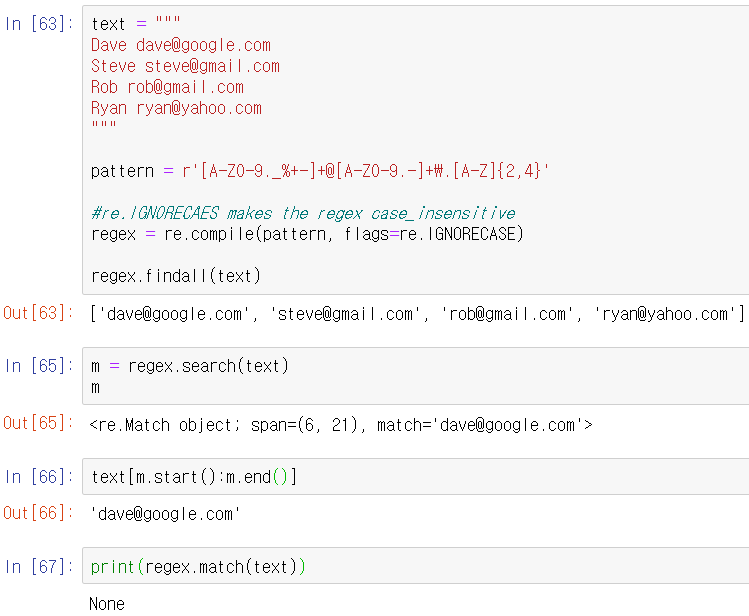The width and height of the screenshot is (749, 616).
Task: Click the 'dave@google.com' output of cell 66
Action: [x=165, y=514]
